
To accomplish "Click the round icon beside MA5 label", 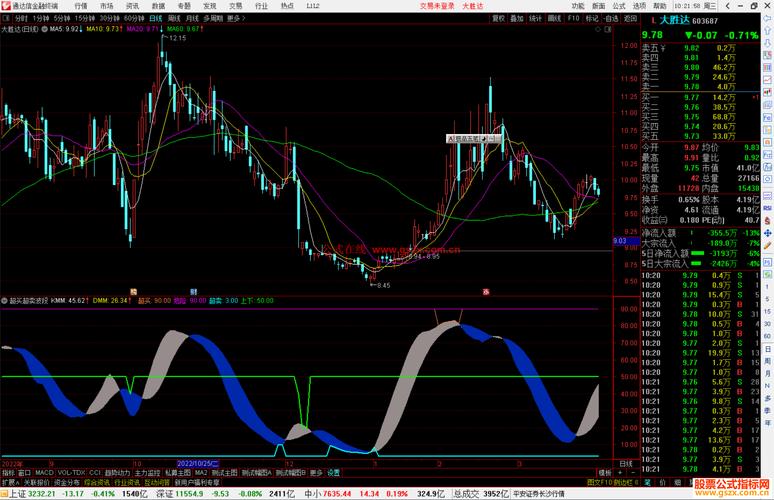I will [44, 29].
